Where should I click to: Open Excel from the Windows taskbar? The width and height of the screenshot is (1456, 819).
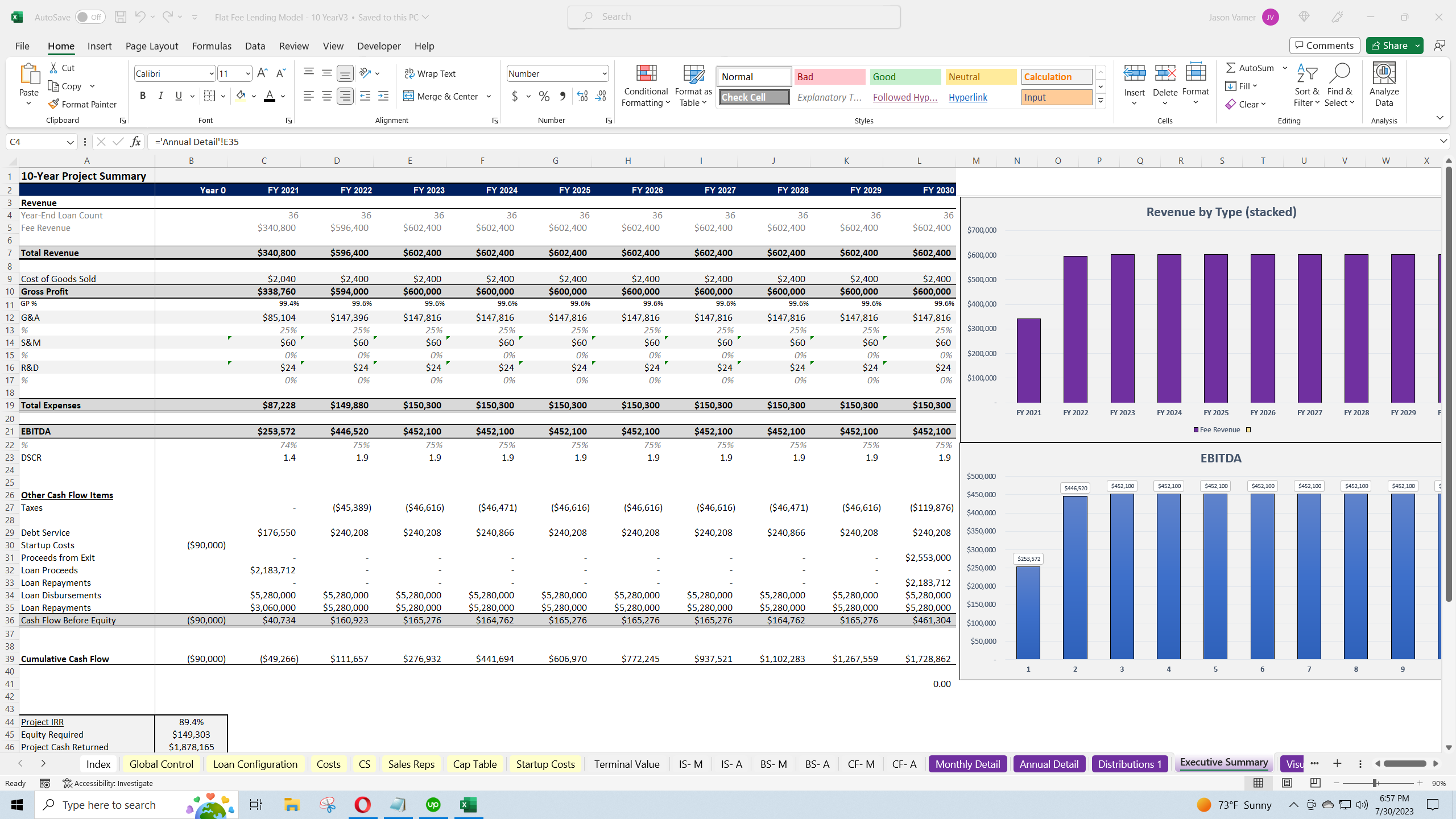point(468,805)
